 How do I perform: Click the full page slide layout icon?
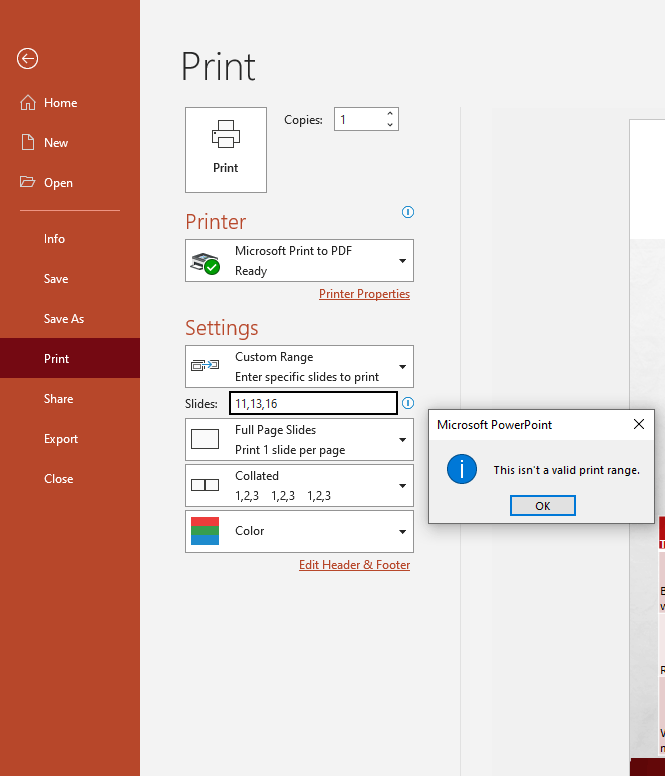tap(205, 439)
